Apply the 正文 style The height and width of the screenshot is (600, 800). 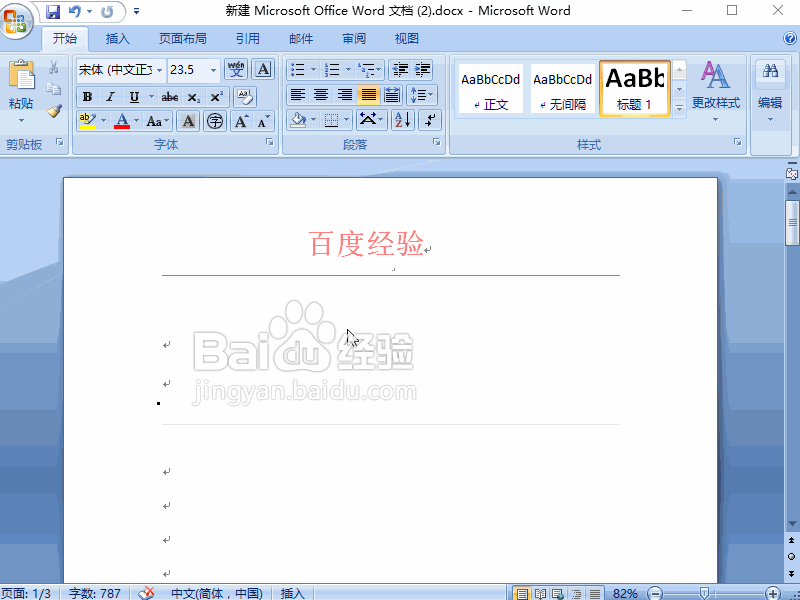(491, 89)
